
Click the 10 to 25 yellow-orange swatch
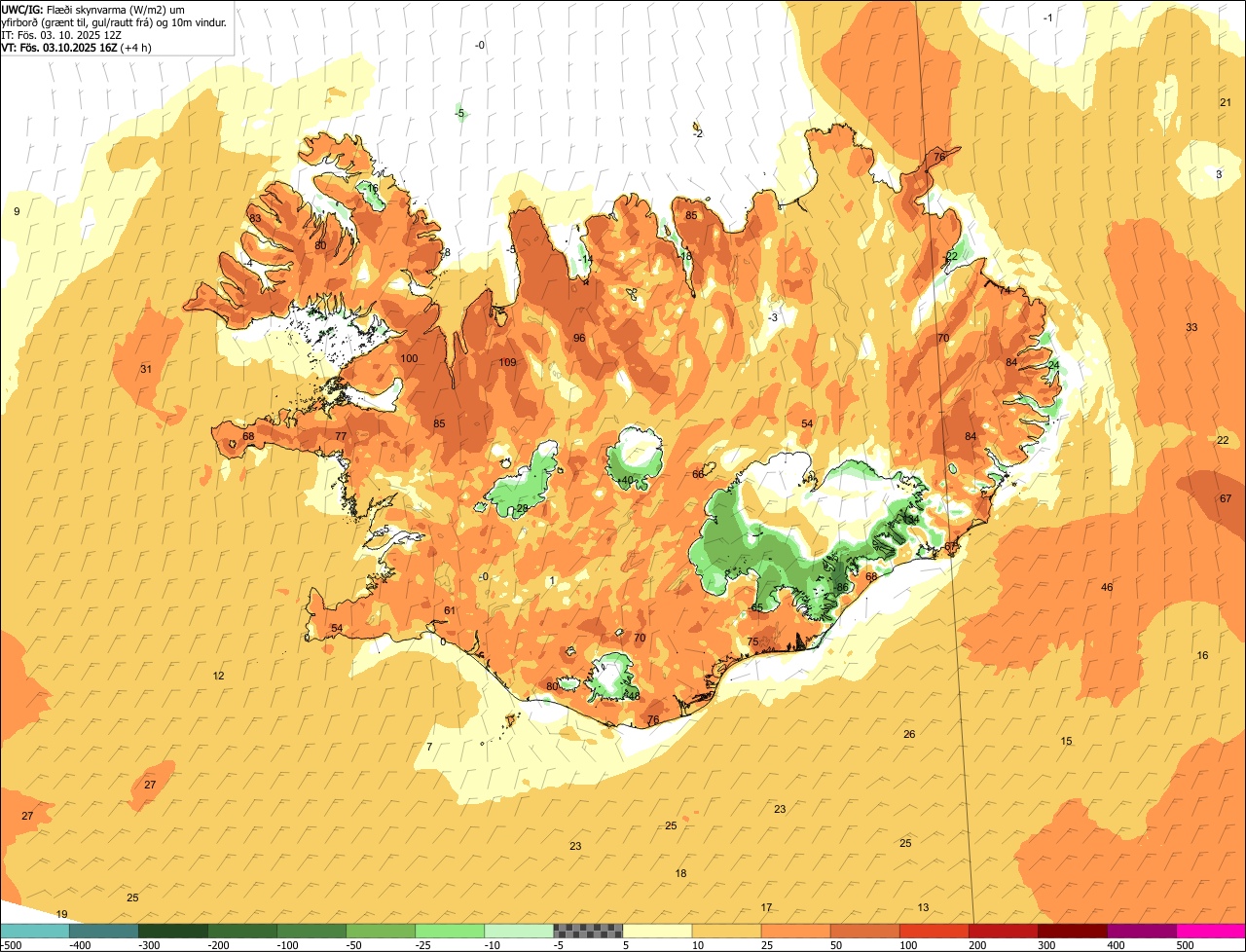726,931
